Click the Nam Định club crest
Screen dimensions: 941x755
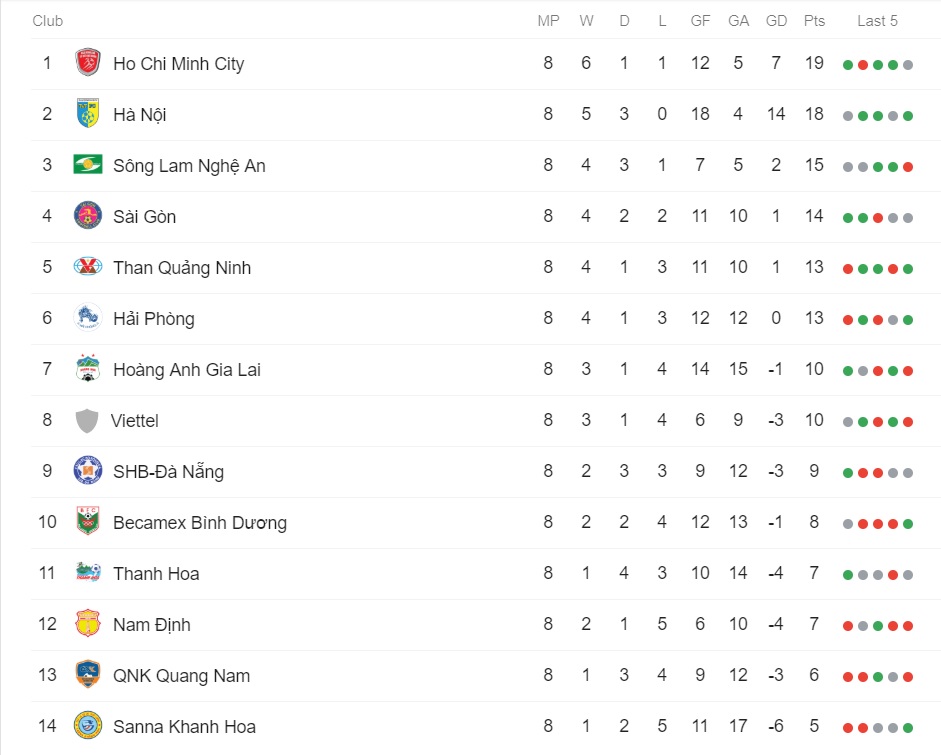pyautogui.click(x=88, y=624)
